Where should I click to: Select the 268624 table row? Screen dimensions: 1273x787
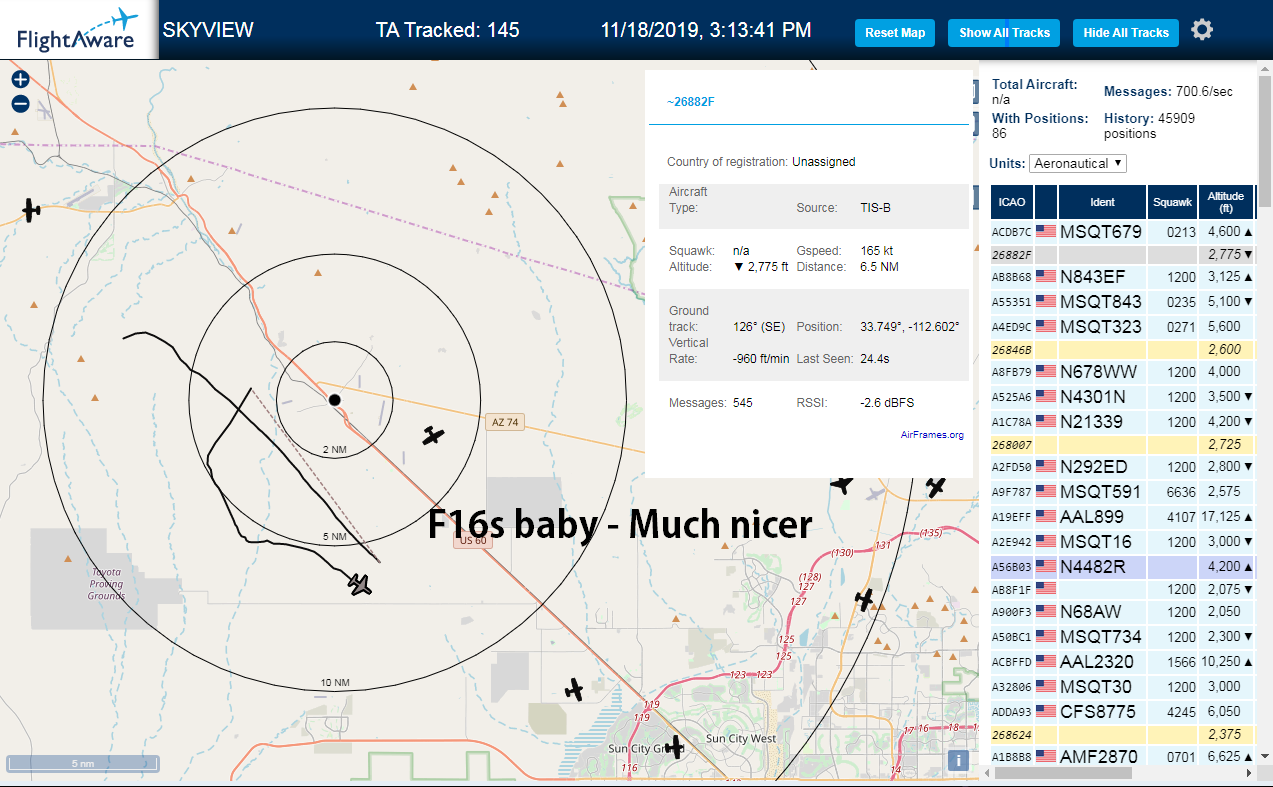[x=1122, y=735]
